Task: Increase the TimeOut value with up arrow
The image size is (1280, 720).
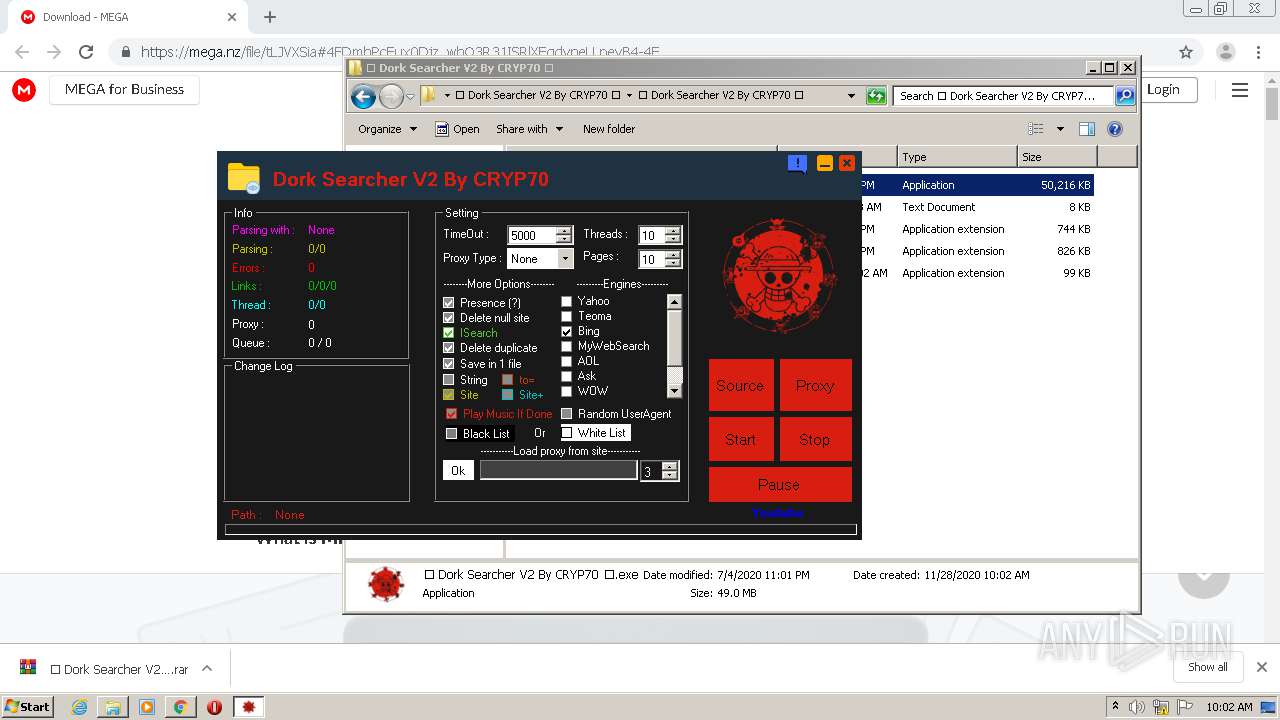Action: click(563, 231)
